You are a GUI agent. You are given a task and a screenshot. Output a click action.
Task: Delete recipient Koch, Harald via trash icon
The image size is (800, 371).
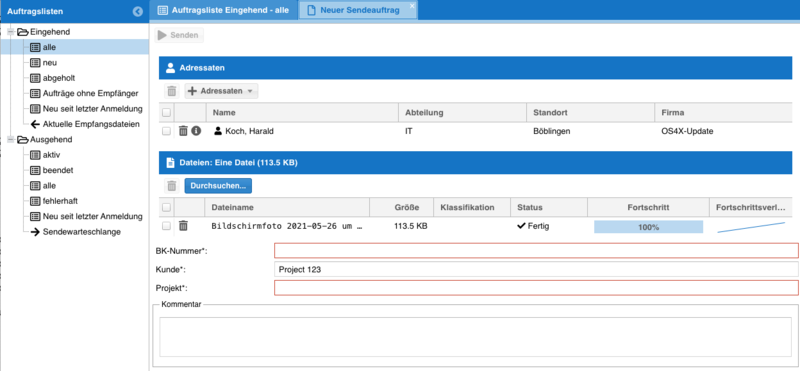pos(184,131)
